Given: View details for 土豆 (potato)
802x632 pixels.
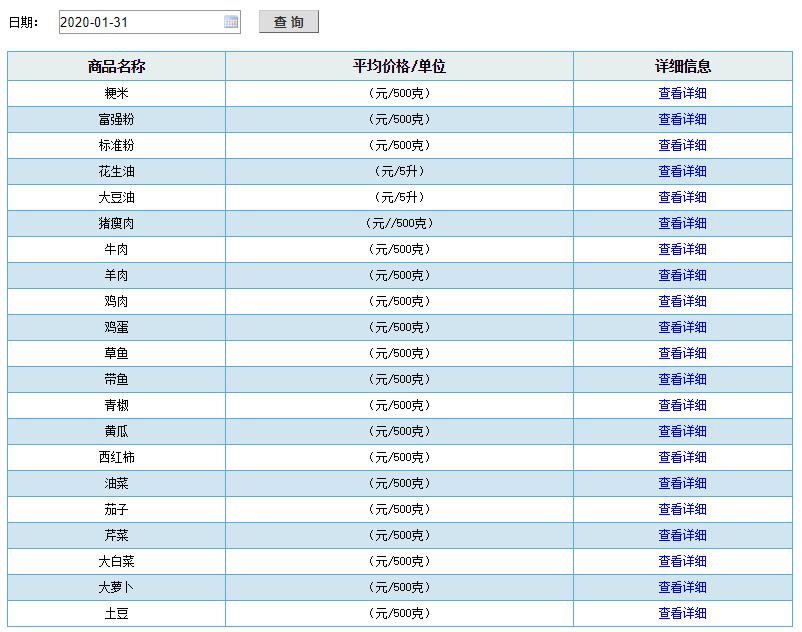Looking at the screenshot, I should pos(683,612).
